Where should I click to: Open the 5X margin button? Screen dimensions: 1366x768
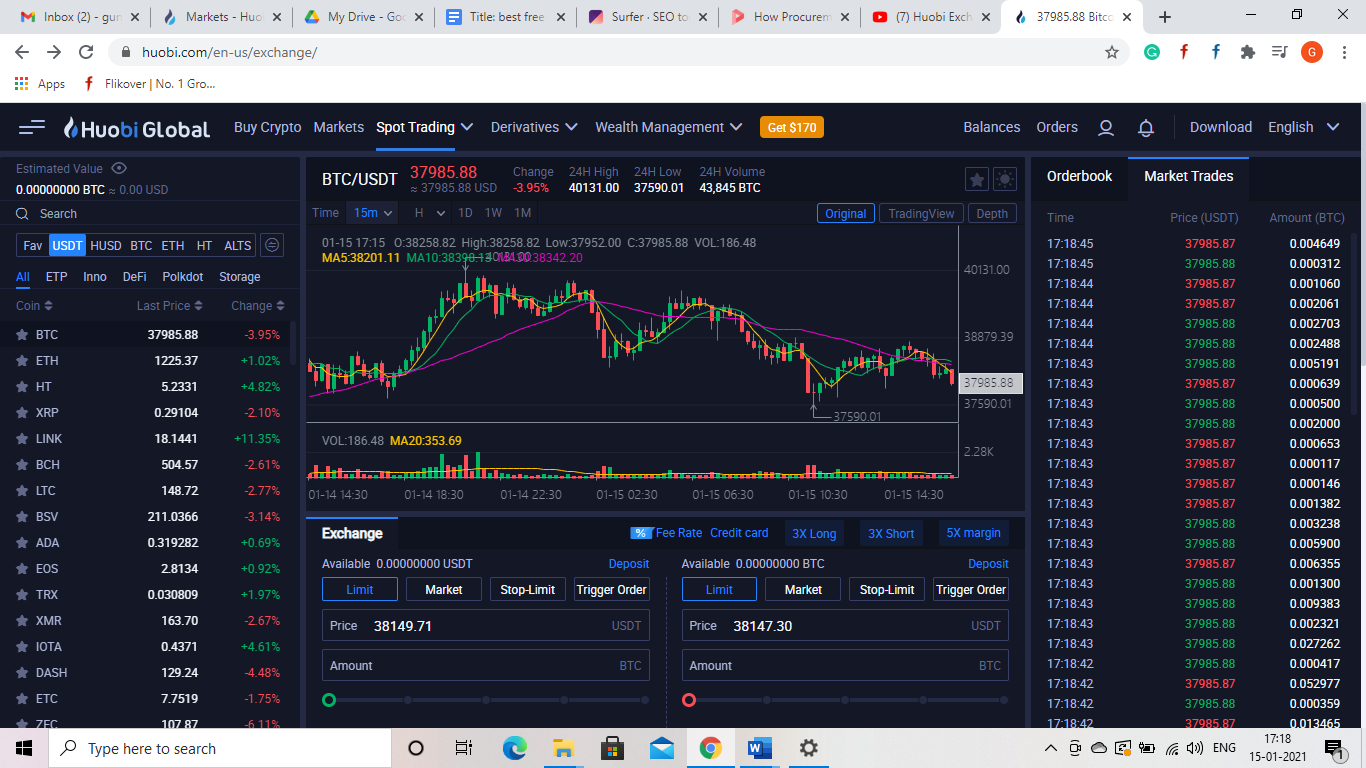click(x=973, y=533)
